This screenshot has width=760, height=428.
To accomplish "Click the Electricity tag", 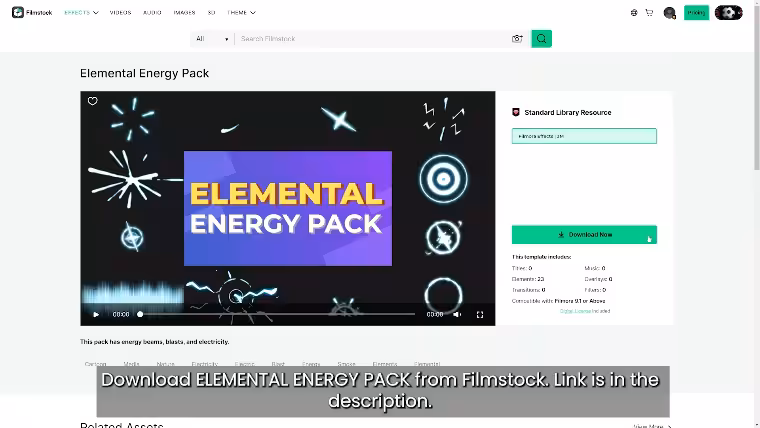I will coord(205,364).
